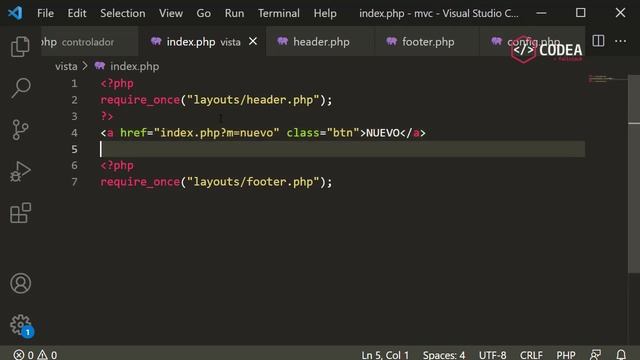The height and width of the screenshot is (360, 640).
Task: Open the Selection menu
Action: [x=122, y=13]
